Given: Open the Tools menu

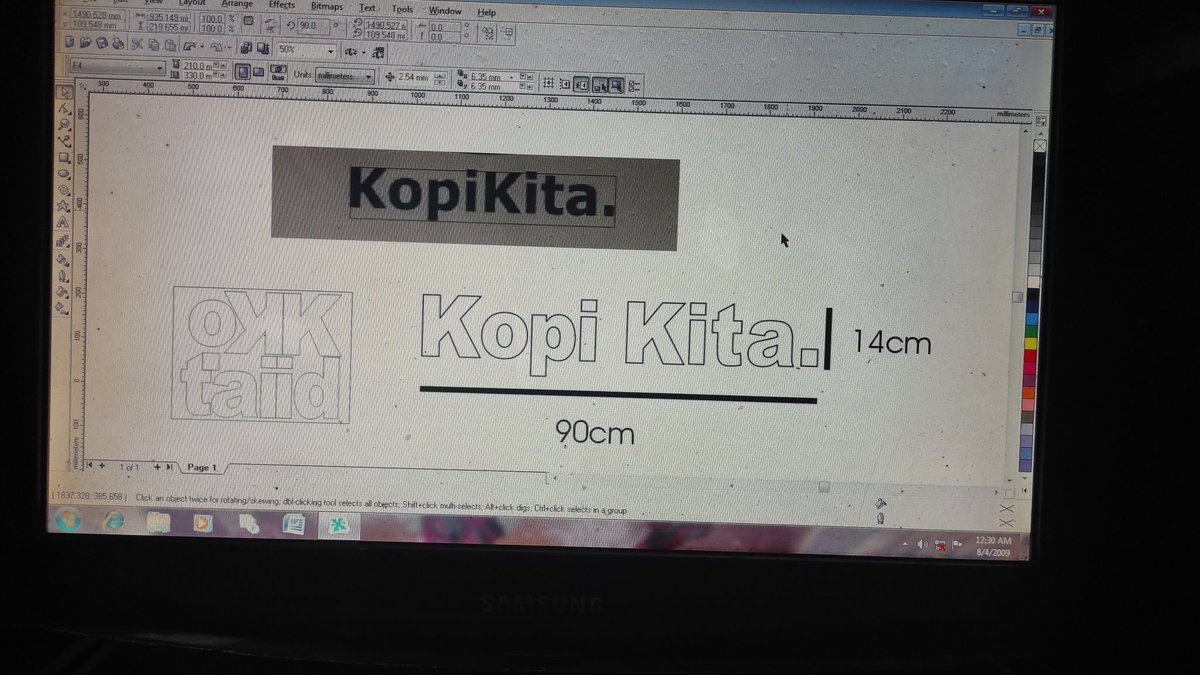Looking at the screenshot, I should click(402, 9).
